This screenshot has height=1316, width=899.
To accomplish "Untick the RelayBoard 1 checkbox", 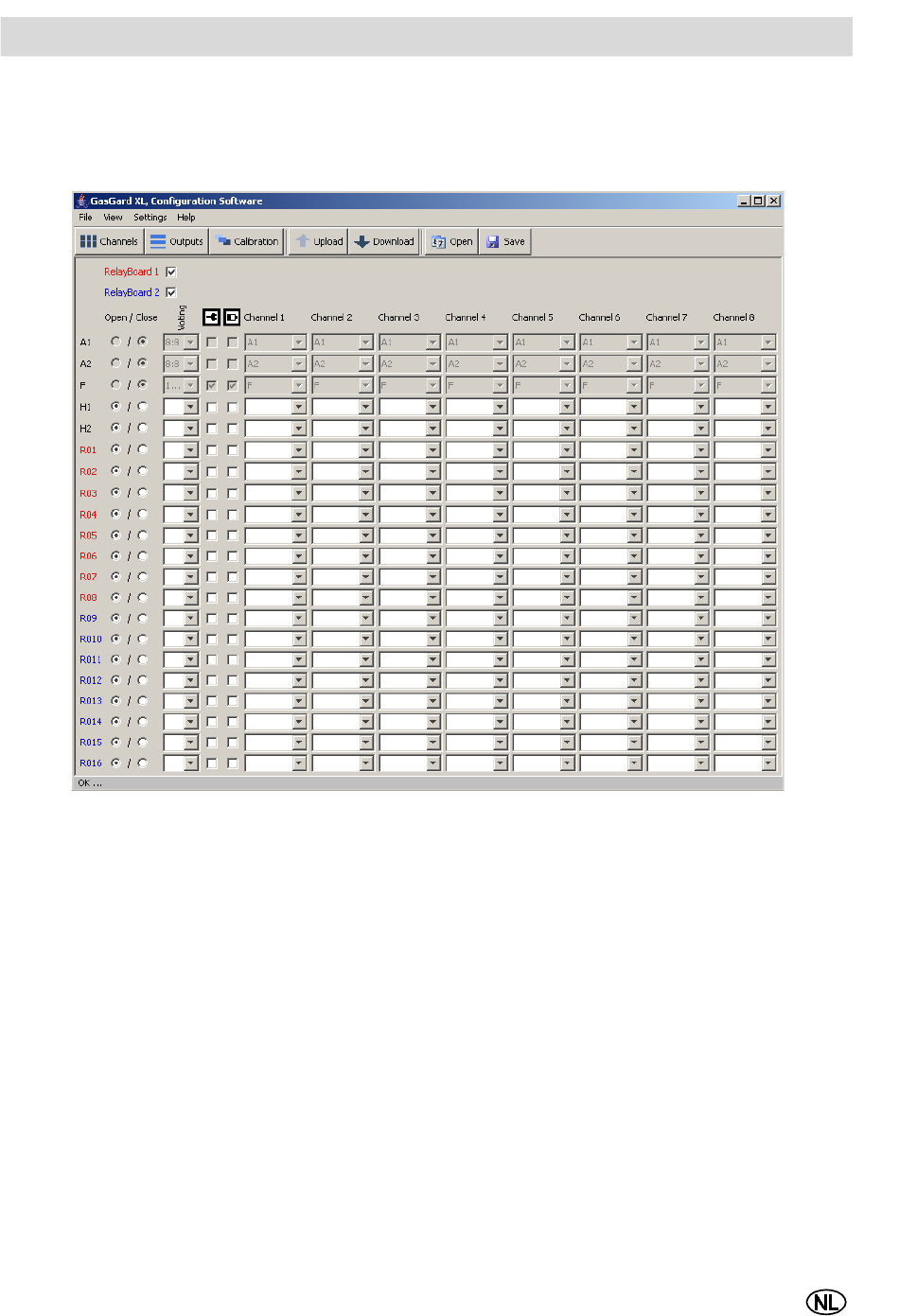I will 171,272.
